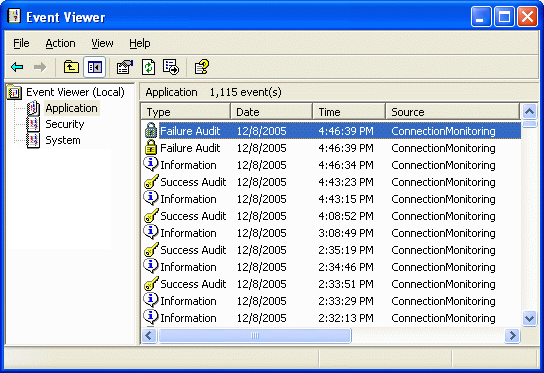Image resolution: width=544 pixels, height=373 pixels.
Task: Click the horizontal scrollbar right arrow
Action: (512, 336)
